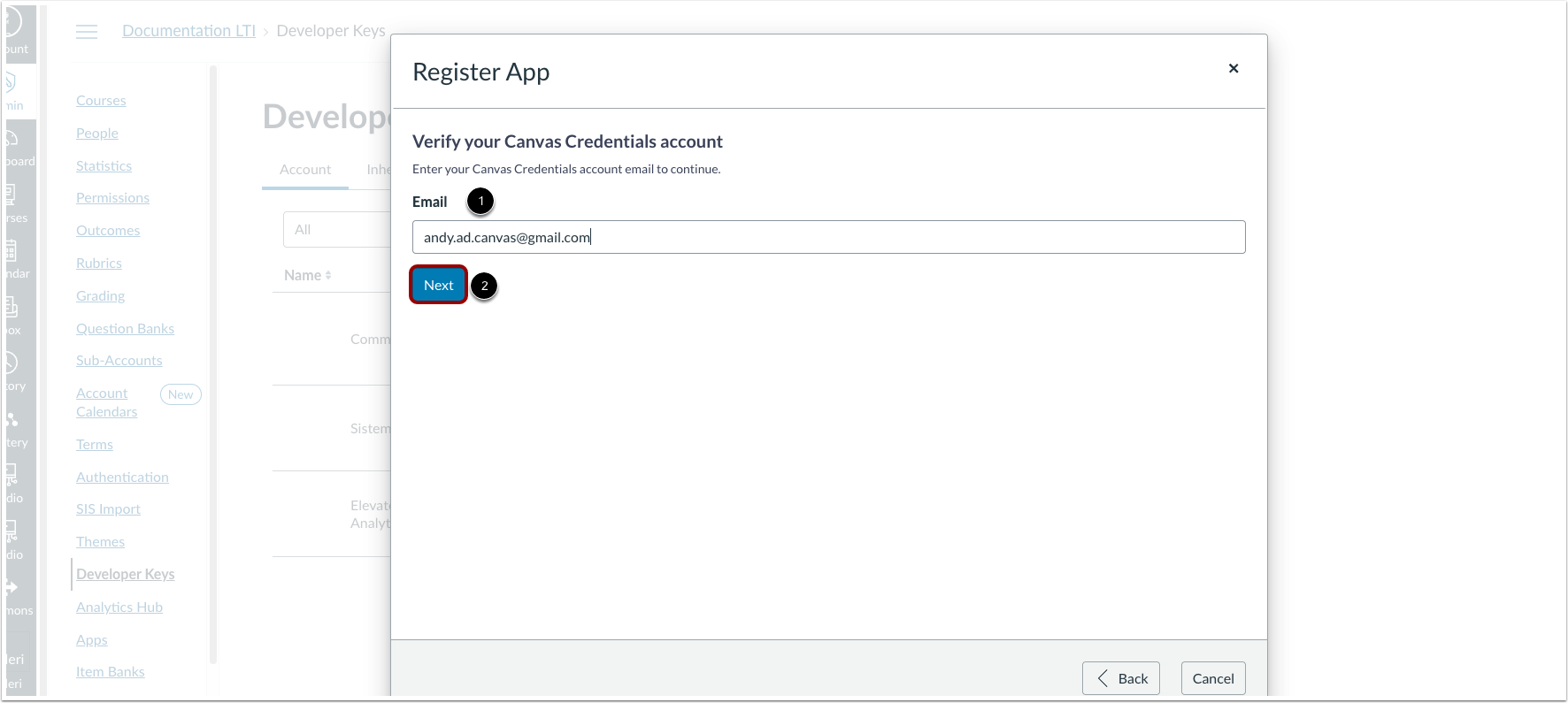Open the Authentication link
Viewport: 1568px width, 703px height.
[122, 478]
